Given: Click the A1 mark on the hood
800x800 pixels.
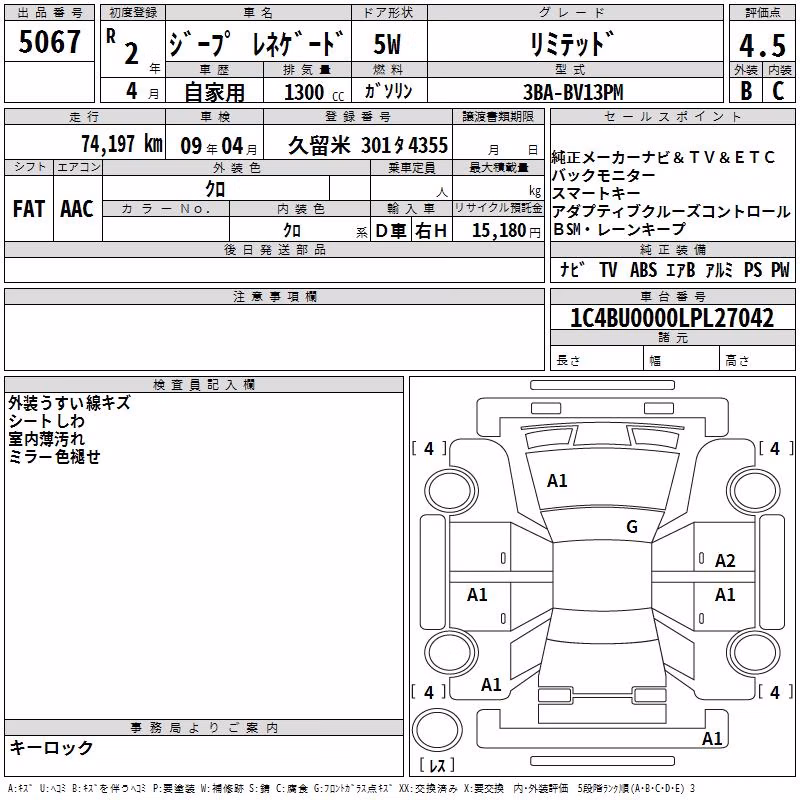Looking at the screenshot, I should click(x=557, y=481).
